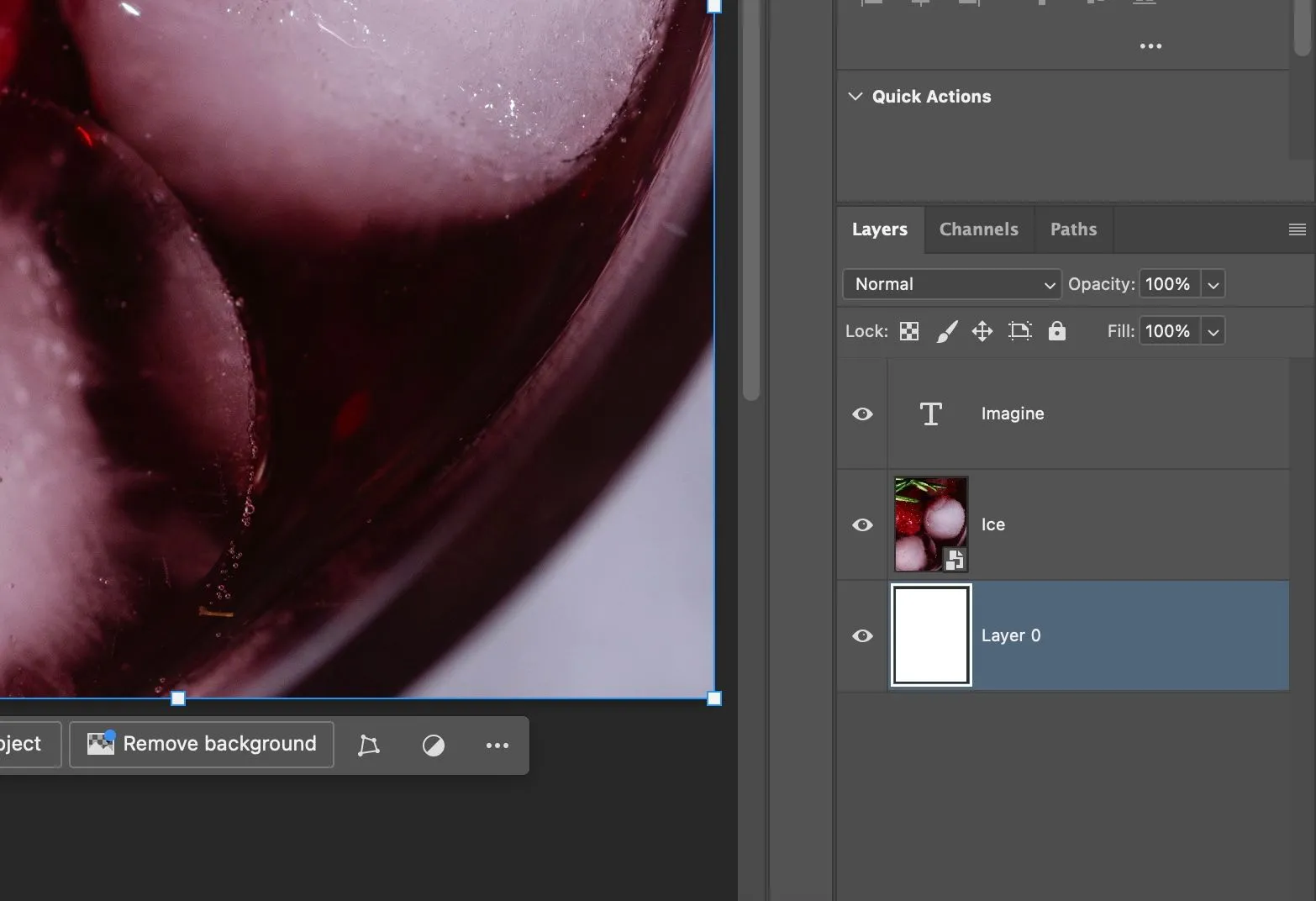Open the Opacity slider dropdown arrow
The width and height of the screenshot is (1316, 901).
[x=1213, y=285]
